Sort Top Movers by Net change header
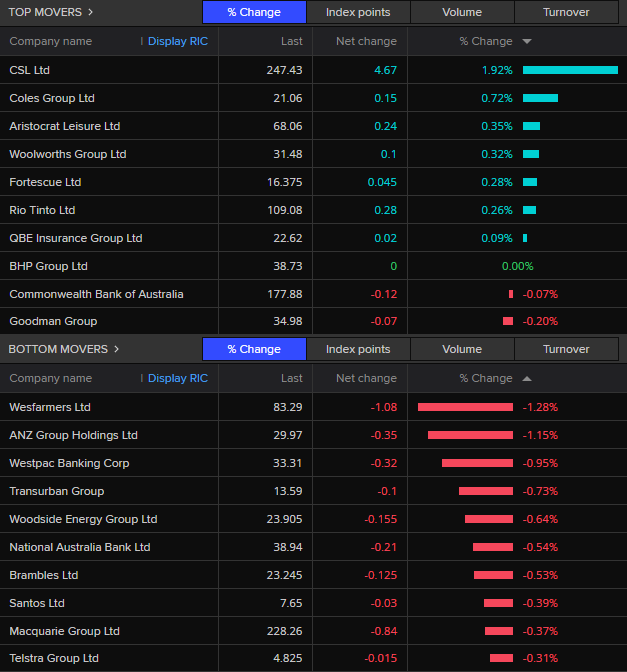Viewport: 627px width, 672px height. [x=366, y=41]
